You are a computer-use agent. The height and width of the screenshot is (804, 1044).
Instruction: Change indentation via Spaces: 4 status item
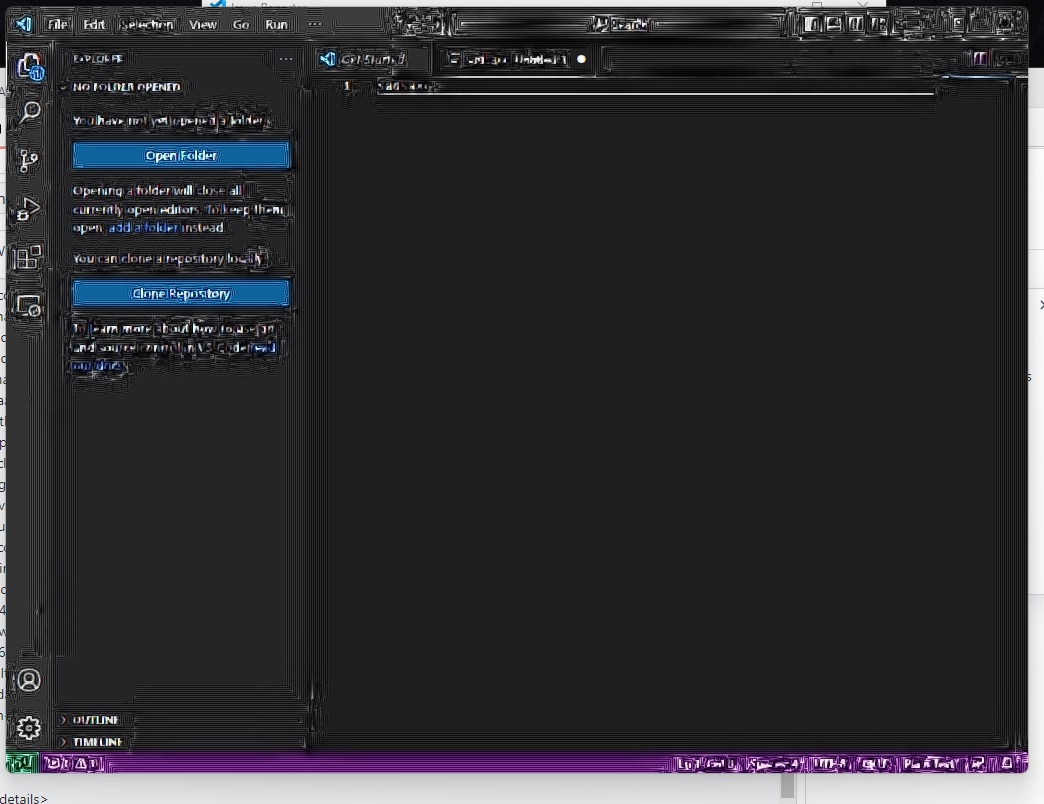point(773,763)
